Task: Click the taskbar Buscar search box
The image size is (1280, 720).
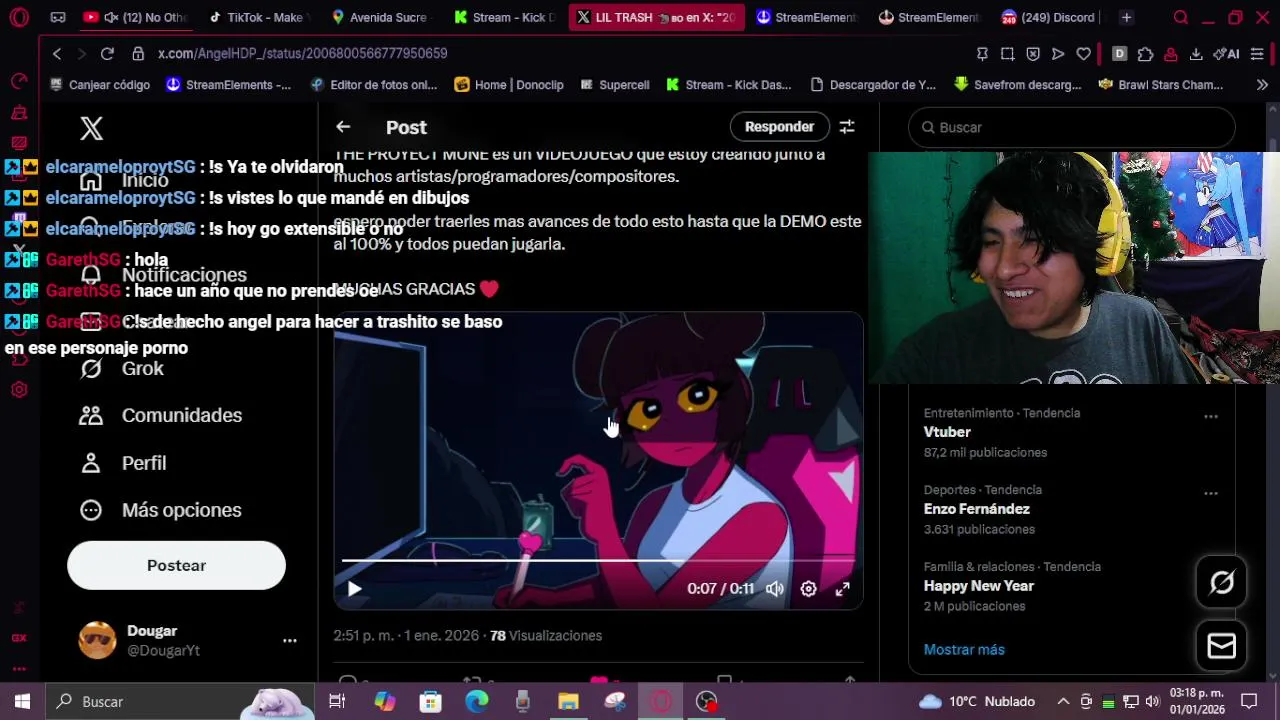Action: [180, 702]
